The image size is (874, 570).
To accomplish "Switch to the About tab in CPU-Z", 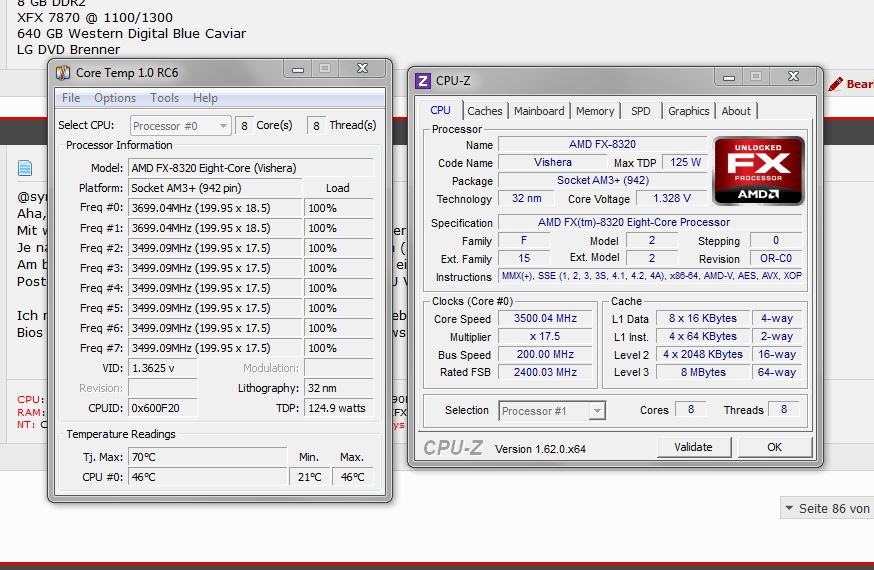I will pyautogui.click(x=736, y=111).
